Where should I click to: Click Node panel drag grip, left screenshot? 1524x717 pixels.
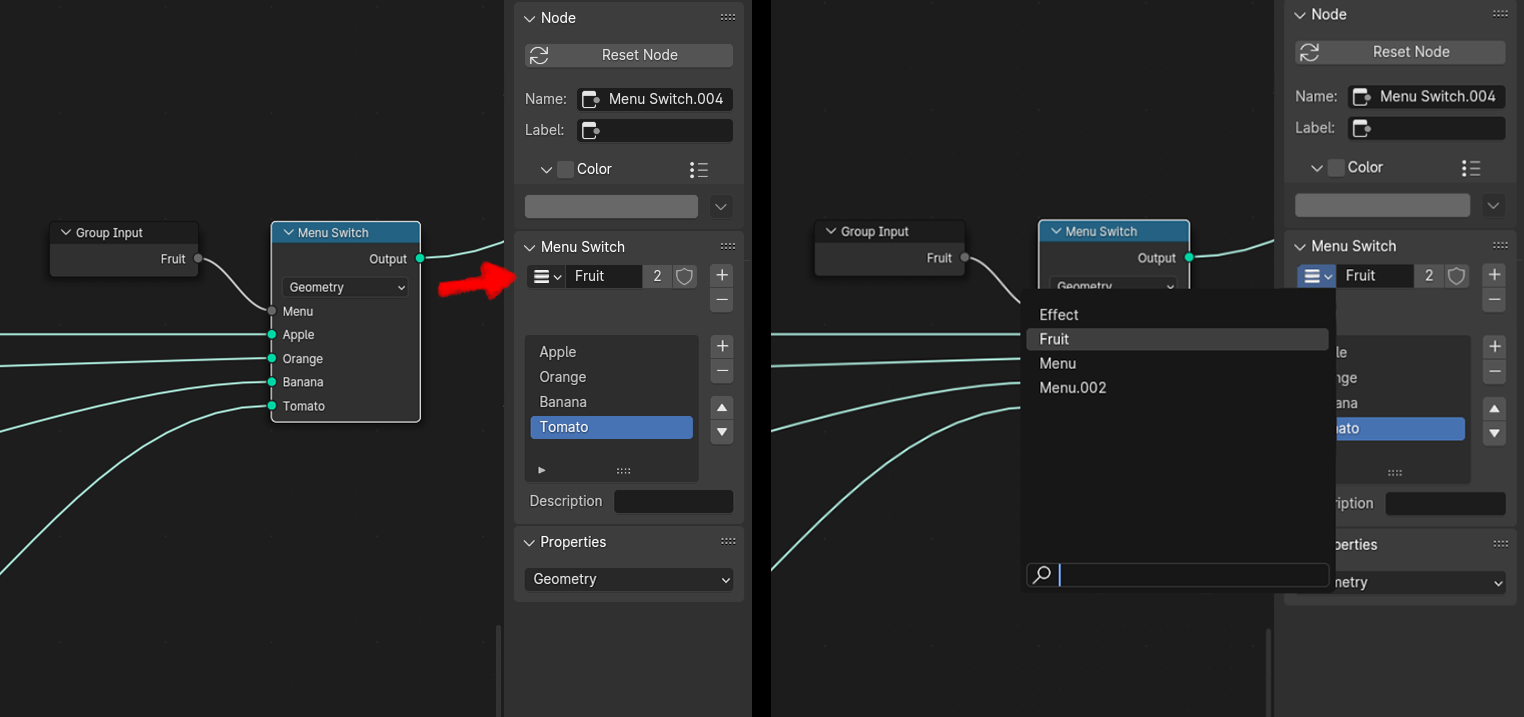(728, 17)
